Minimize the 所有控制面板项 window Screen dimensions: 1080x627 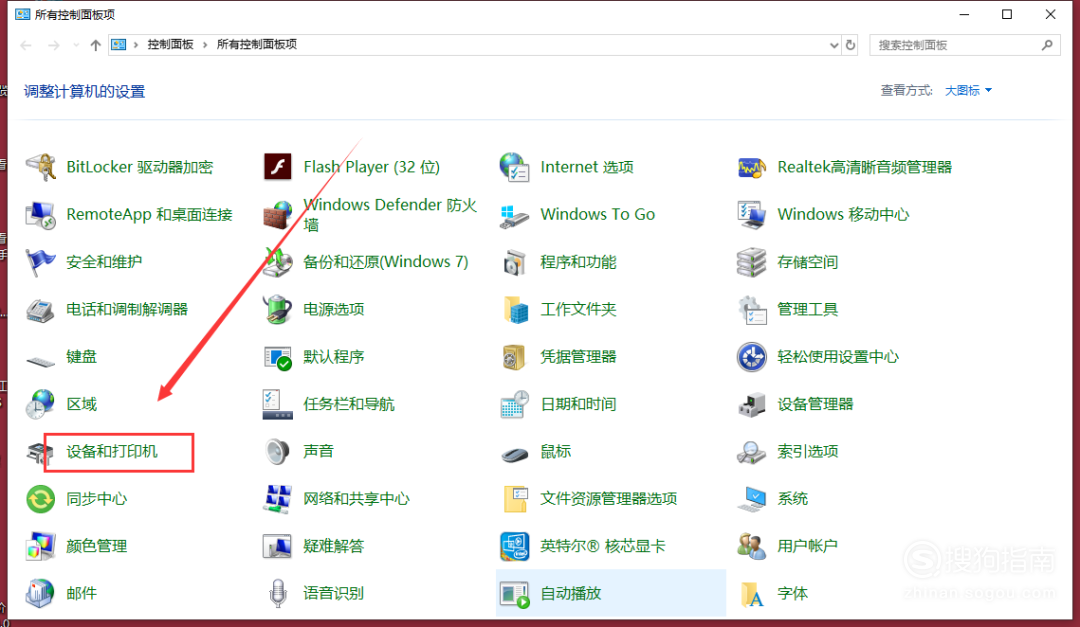(964, 14)
